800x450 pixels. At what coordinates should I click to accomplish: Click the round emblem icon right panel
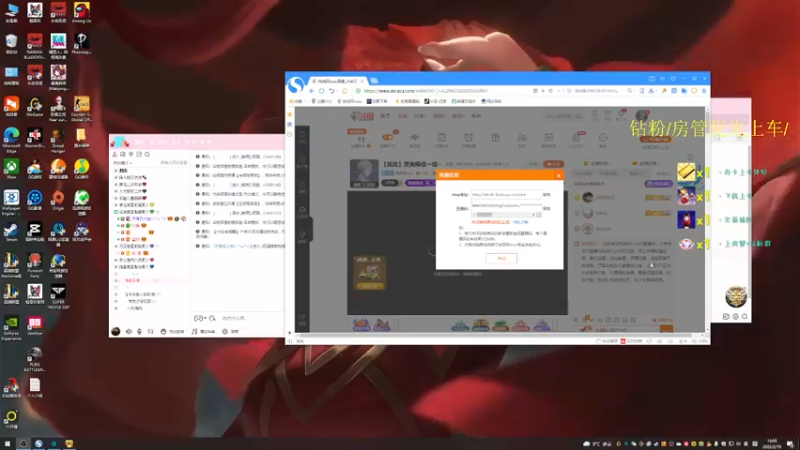(x=735, y=296)
